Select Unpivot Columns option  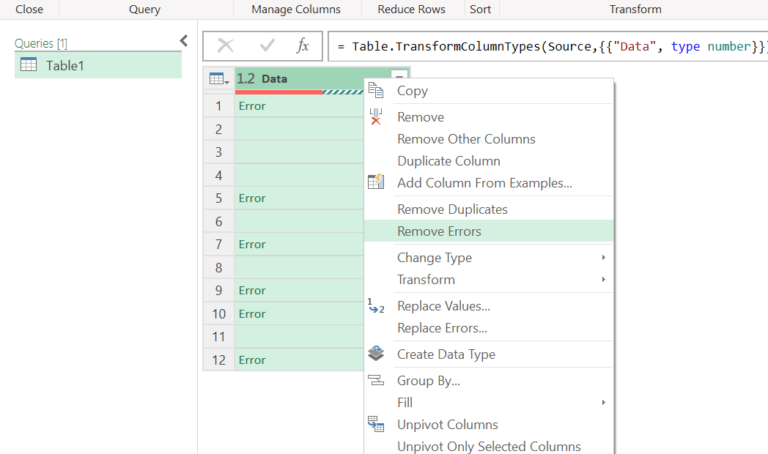point(489,425)
